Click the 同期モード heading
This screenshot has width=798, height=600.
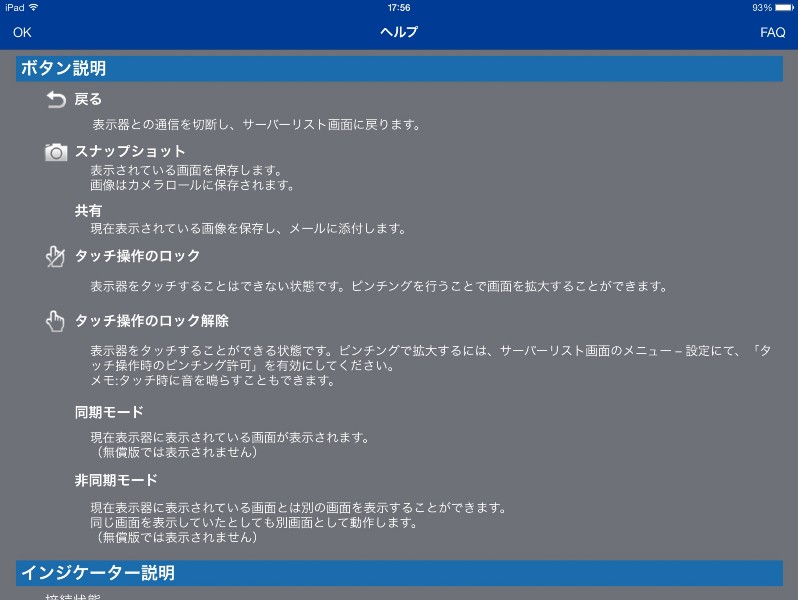point(109,412)
